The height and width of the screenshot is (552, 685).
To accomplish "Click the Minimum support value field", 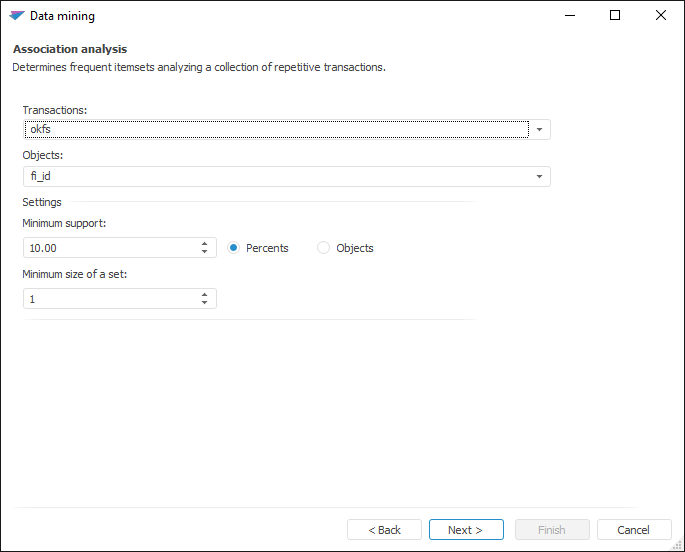I will (110, 248).
